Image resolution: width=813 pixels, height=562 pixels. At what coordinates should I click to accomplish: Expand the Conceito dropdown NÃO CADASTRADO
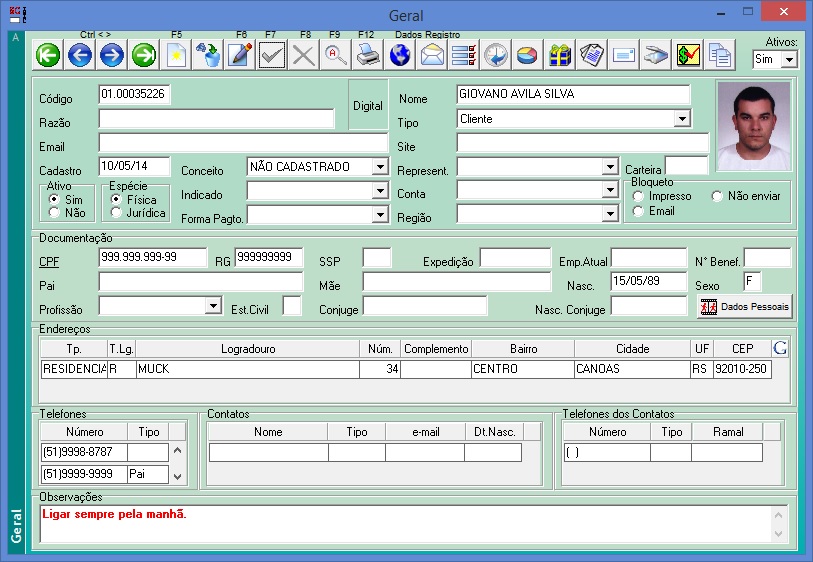[x=379, y=167]
